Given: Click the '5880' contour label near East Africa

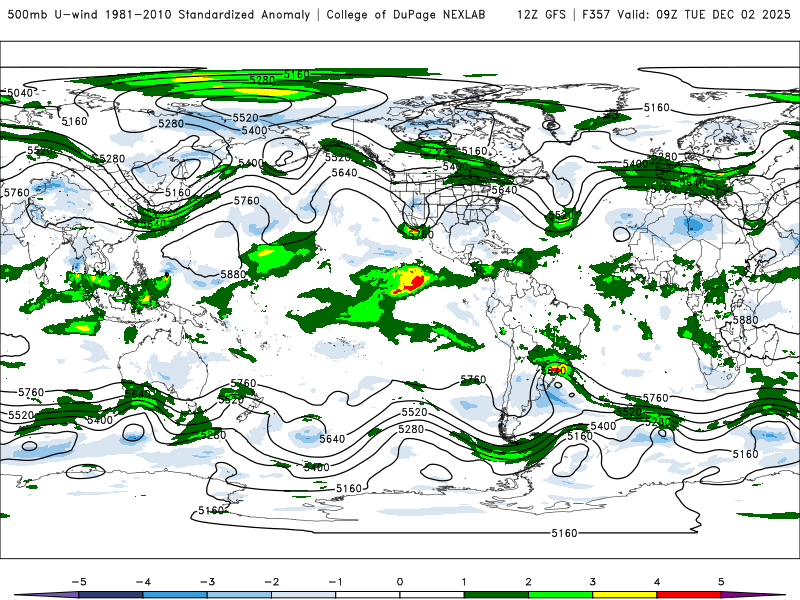Looking at the screenshot, I should click(x=745, y=320).
